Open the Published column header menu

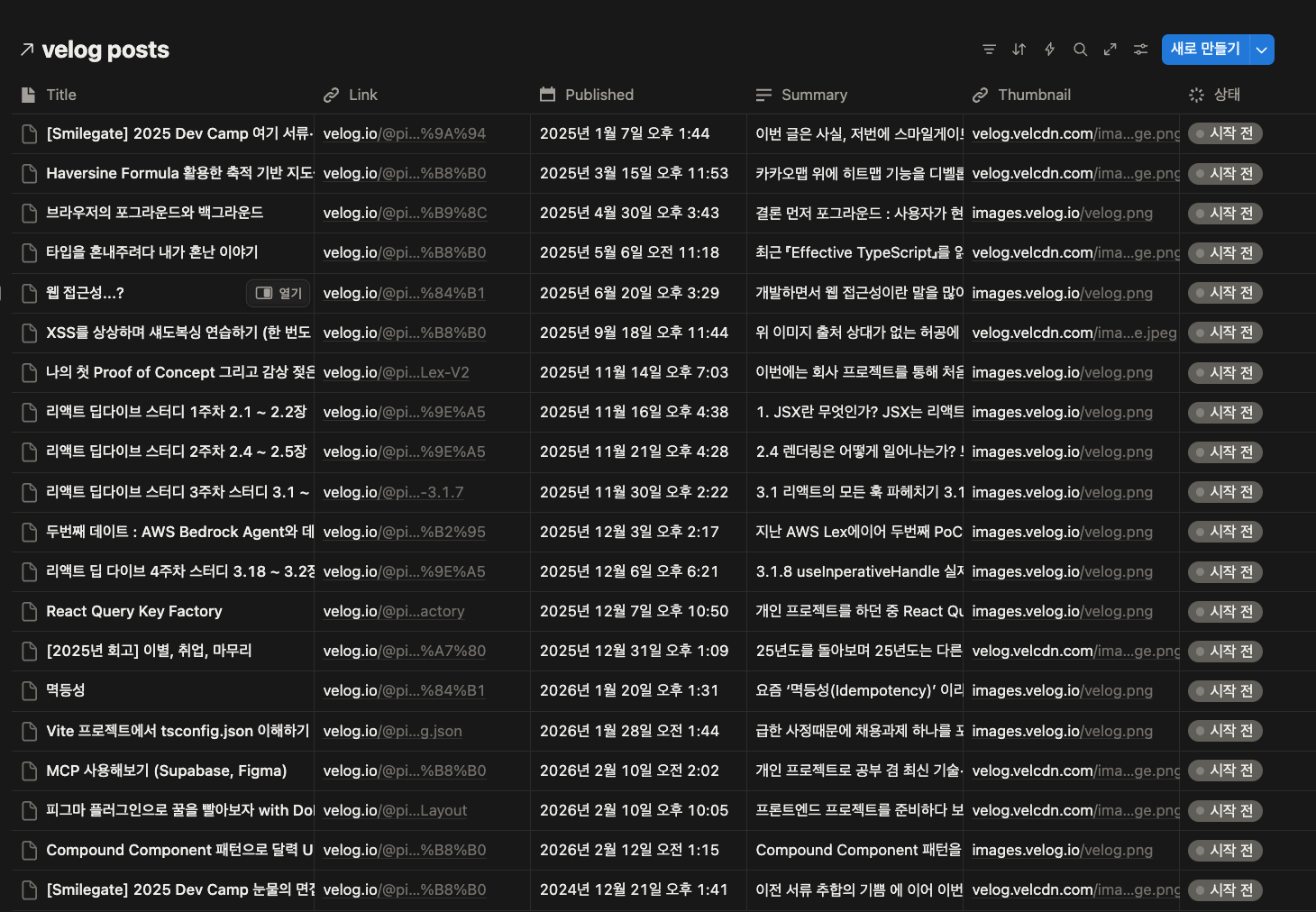tap(638, 95)
